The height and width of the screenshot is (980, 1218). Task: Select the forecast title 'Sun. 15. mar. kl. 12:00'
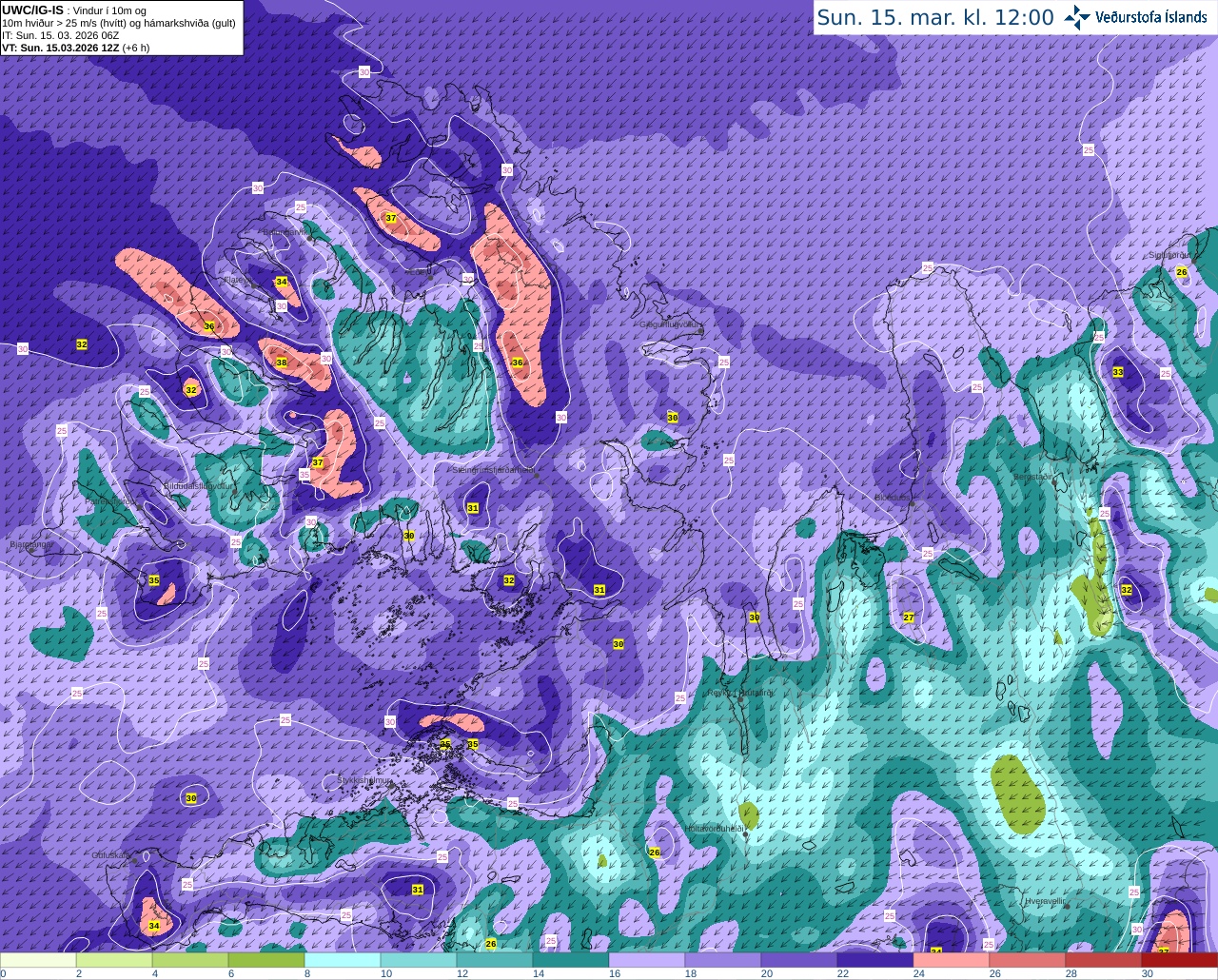point(935,17)
